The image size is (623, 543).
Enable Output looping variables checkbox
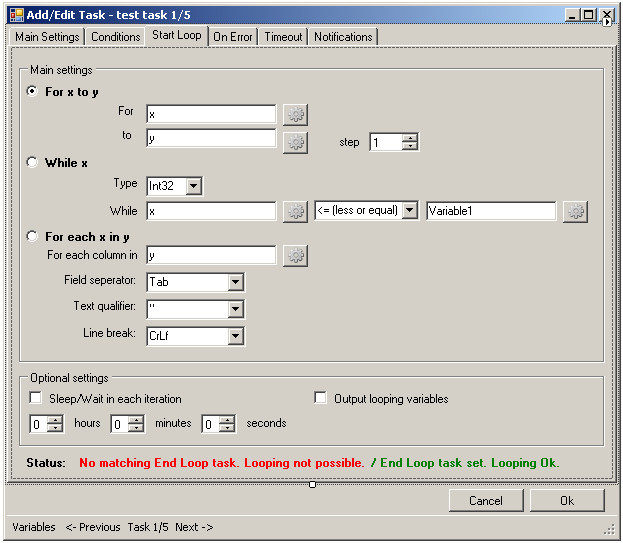(321, 398)
